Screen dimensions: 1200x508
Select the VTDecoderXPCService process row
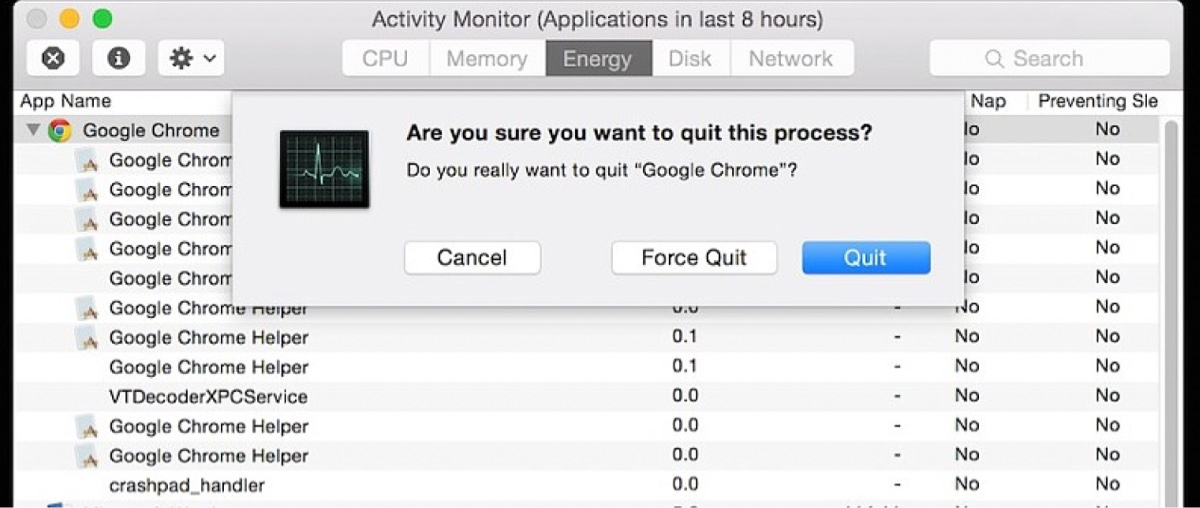click(x=590, y=396)
